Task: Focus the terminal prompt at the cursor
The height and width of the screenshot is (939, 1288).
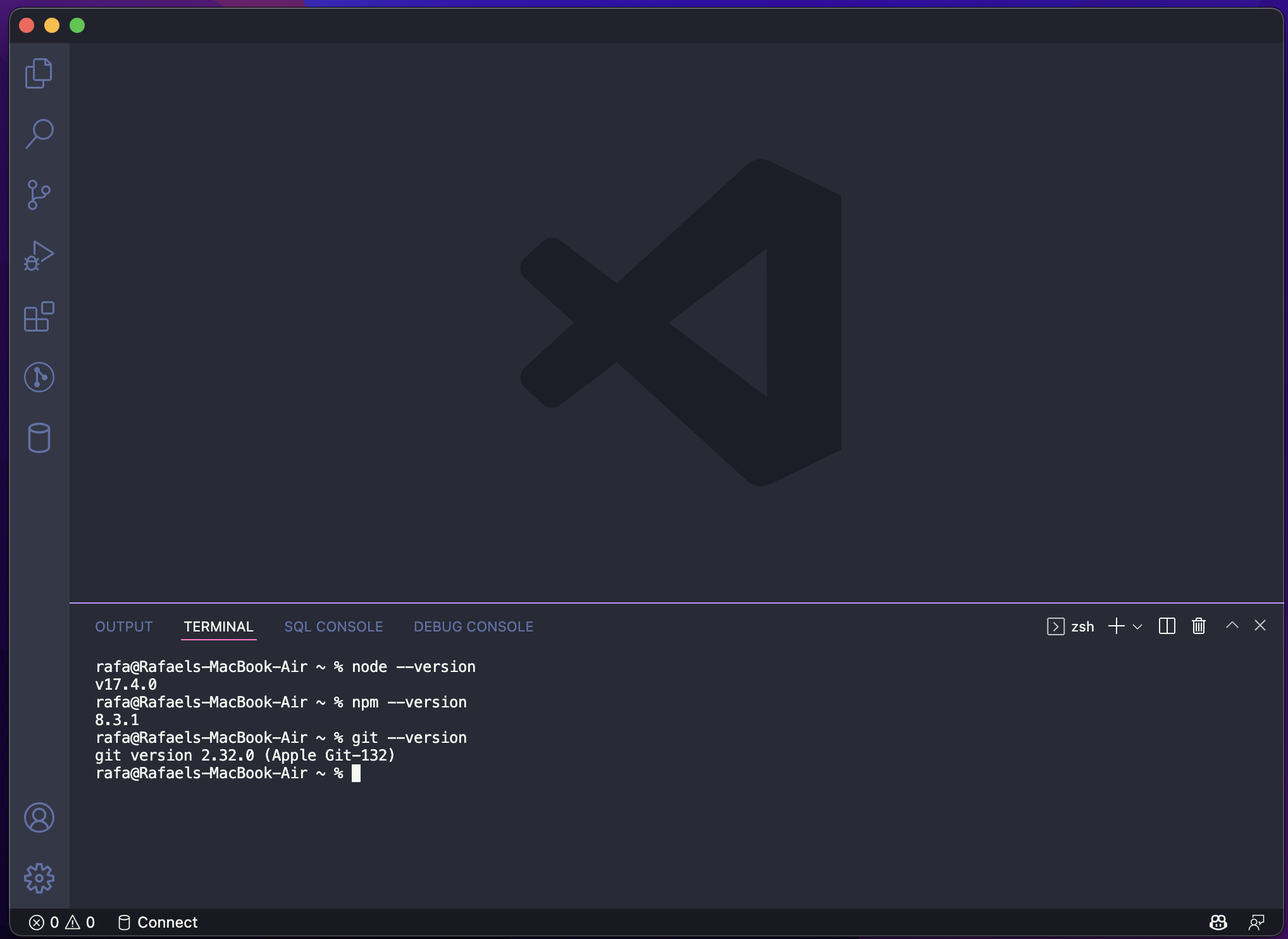Action: (356, 773)
